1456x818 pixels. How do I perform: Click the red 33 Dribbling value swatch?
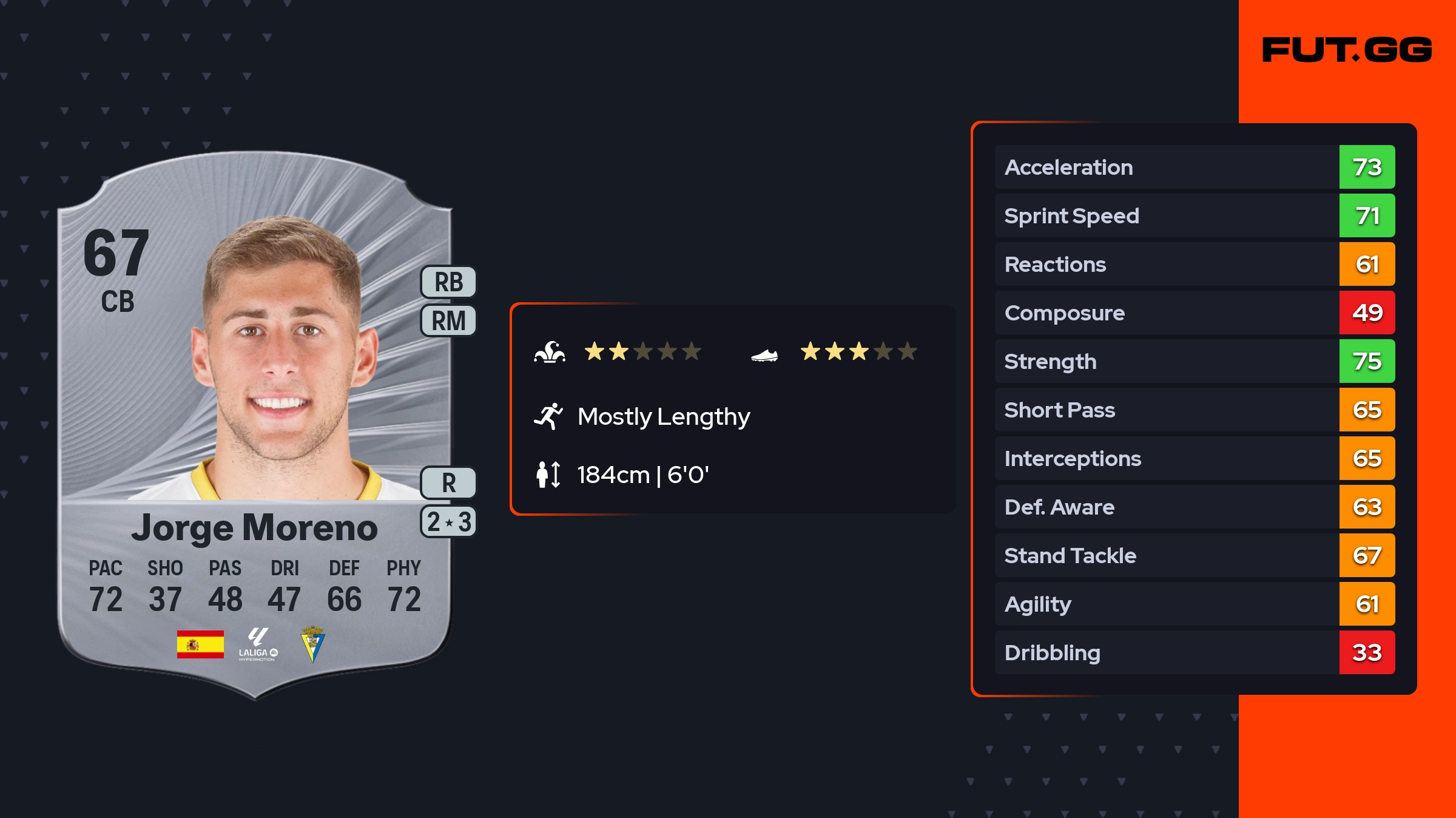tap(1367, 652)
